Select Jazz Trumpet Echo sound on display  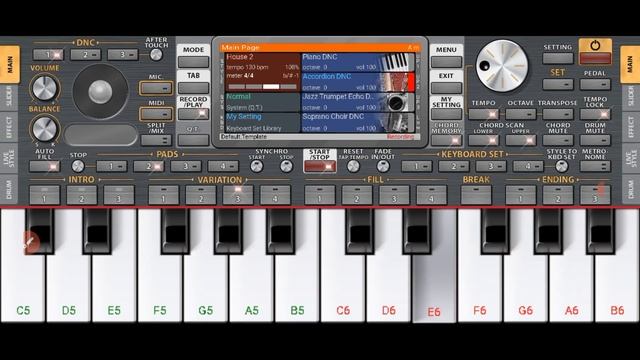[x=358, y=102]
